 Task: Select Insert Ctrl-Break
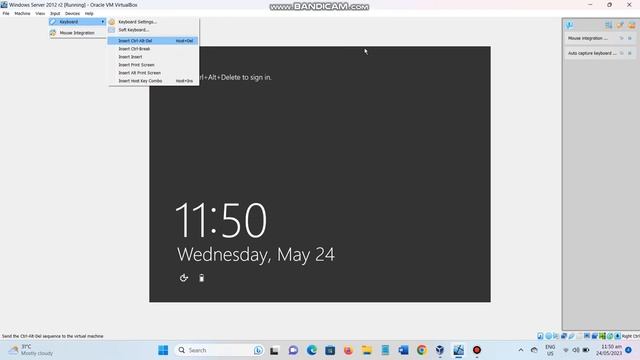click(153, 49)
